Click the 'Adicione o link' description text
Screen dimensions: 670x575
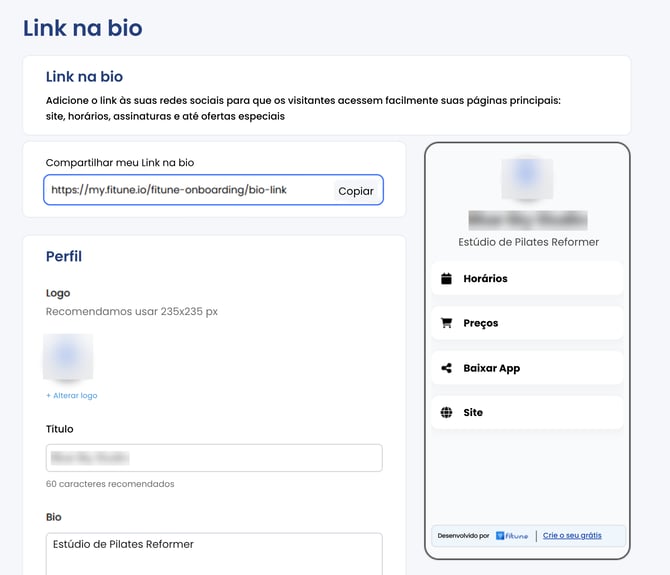(x=303, y=108)
